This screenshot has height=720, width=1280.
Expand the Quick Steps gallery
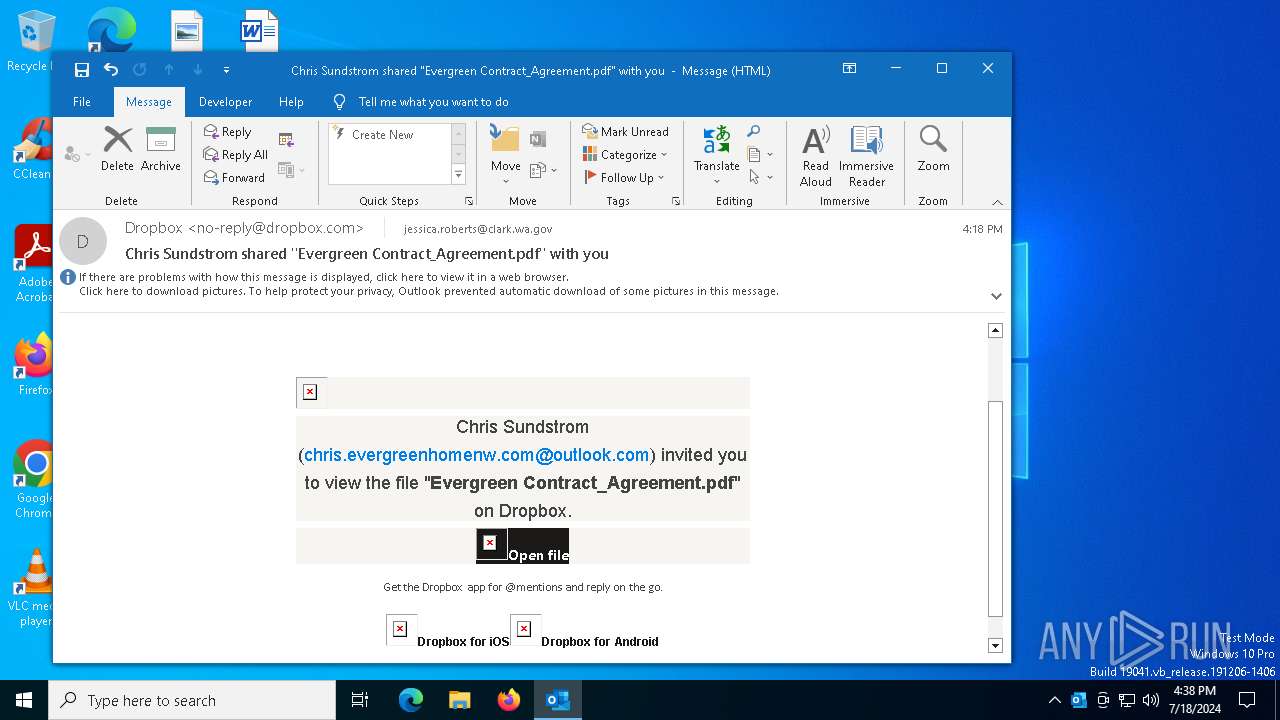point(459,175)
